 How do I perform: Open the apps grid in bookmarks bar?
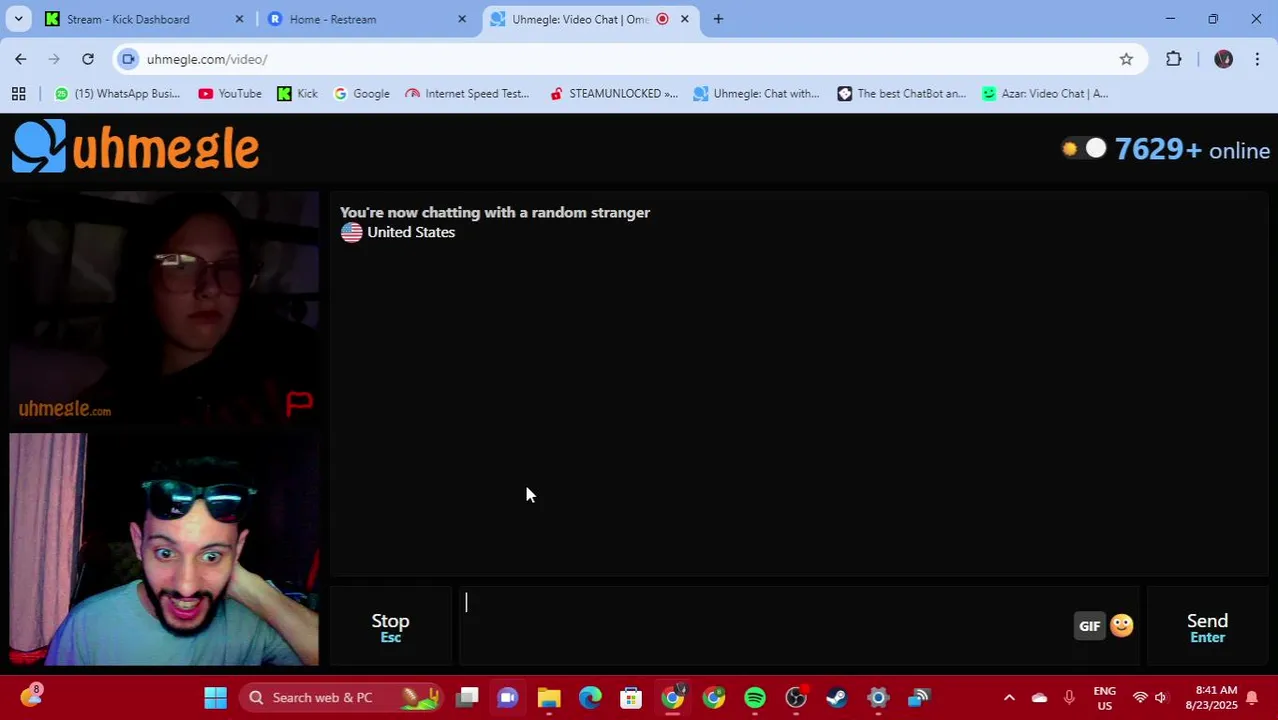(18, 93)
